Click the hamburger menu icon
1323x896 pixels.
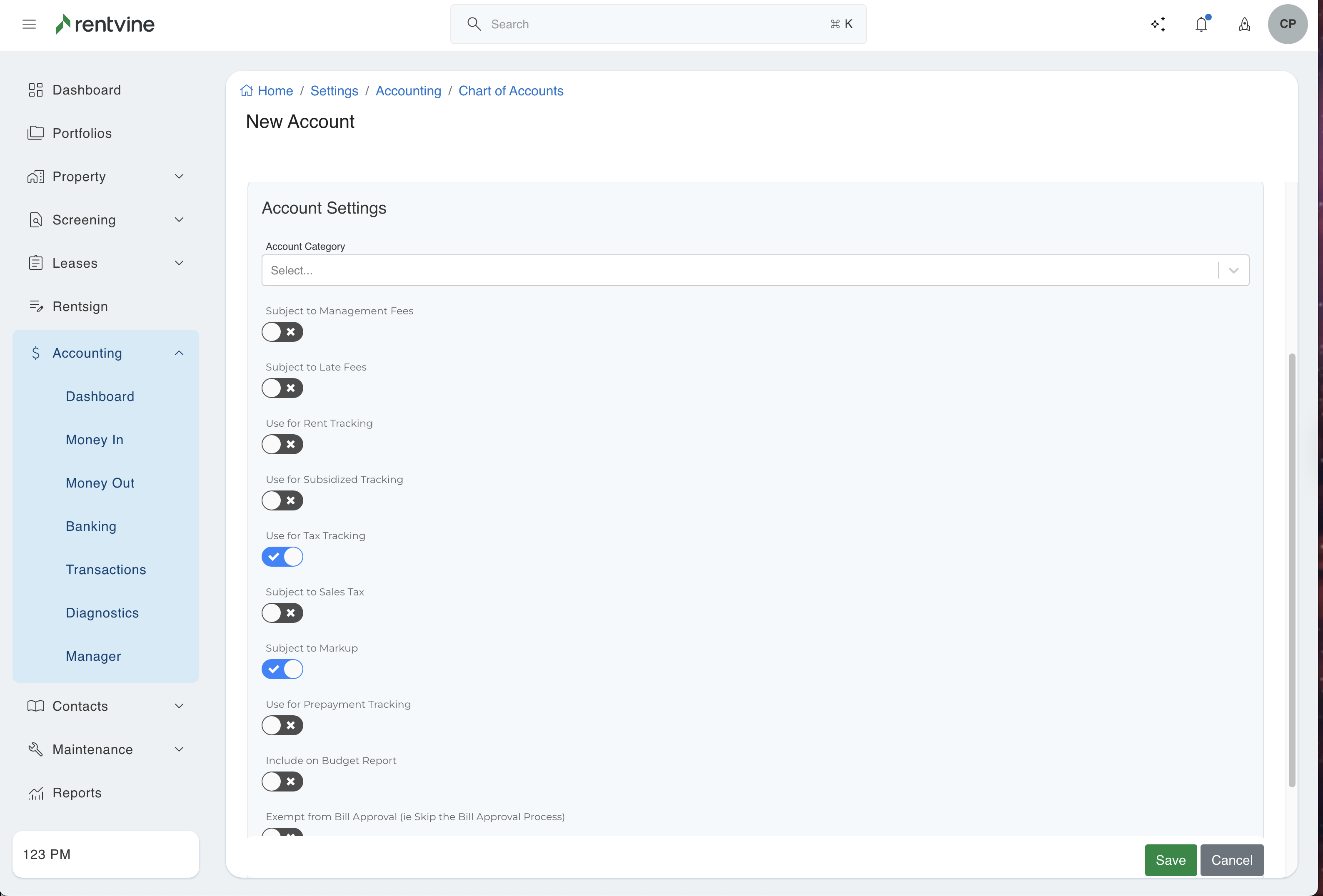coord(29,24)
